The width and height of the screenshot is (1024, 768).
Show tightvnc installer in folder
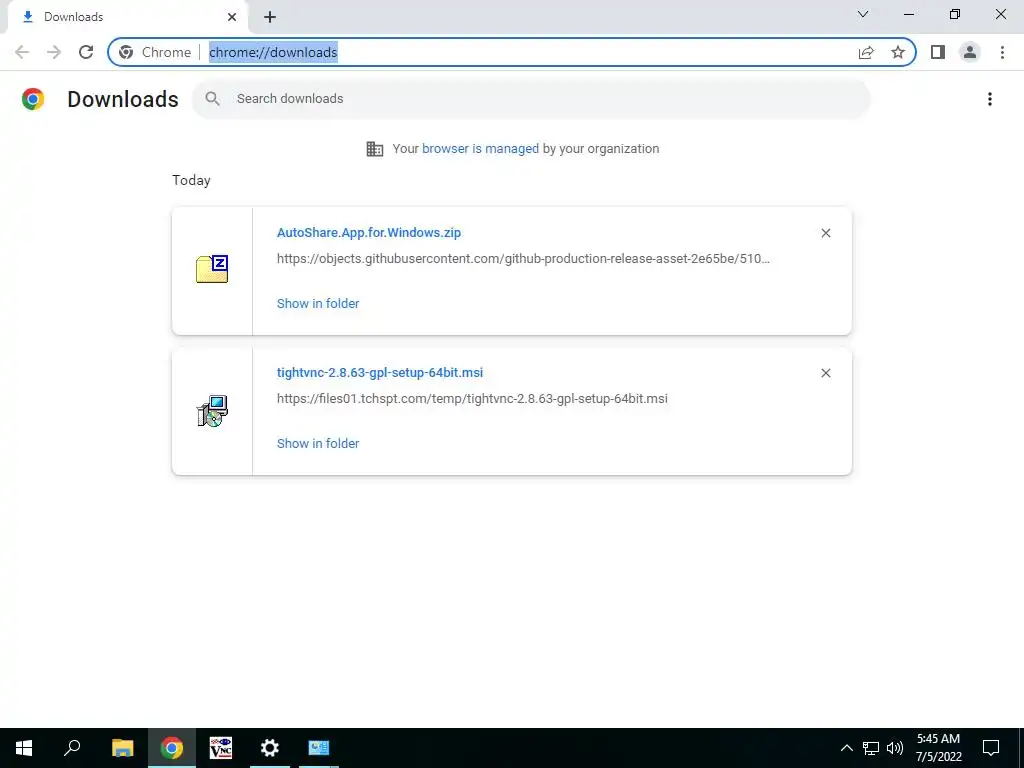318,443
